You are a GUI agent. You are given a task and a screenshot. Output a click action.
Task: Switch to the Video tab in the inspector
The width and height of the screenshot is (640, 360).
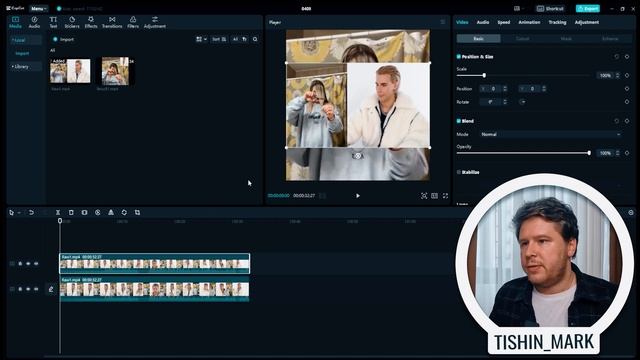[x=462, y=22]
